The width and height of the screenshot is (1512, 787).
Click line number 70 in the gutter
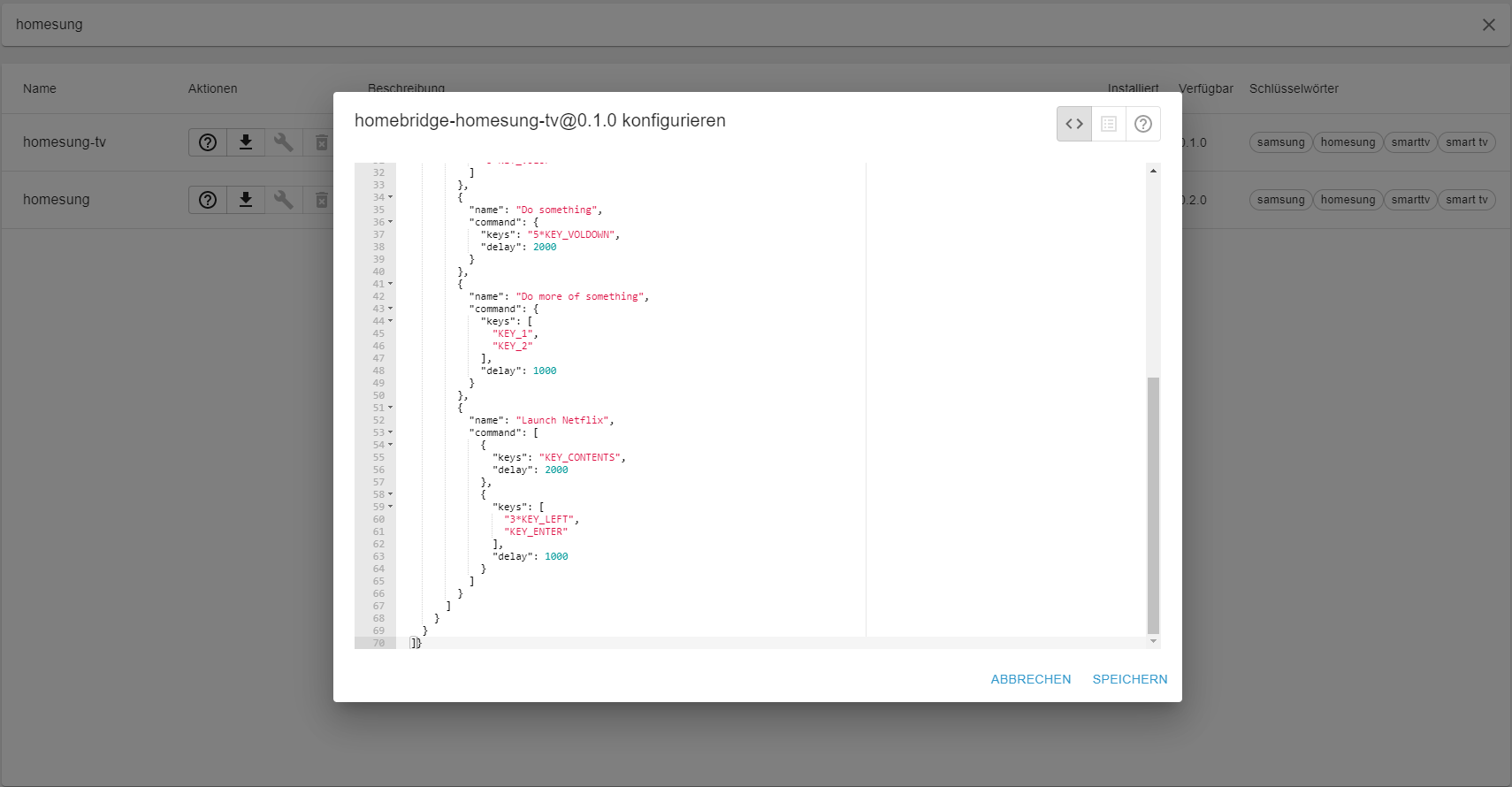click(378, 644)
